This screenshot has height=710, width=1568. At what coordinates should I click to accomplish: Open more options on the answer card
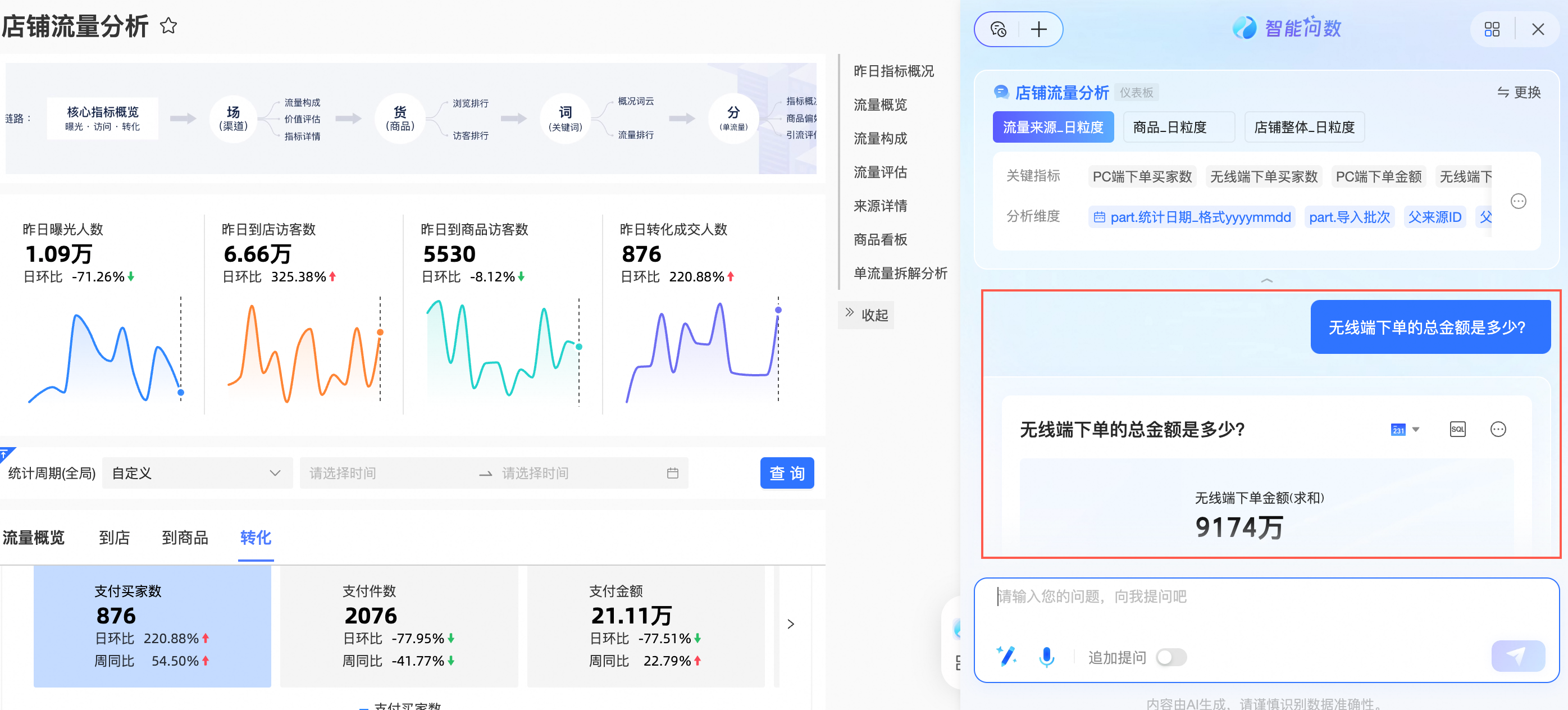pos(1498,429)
